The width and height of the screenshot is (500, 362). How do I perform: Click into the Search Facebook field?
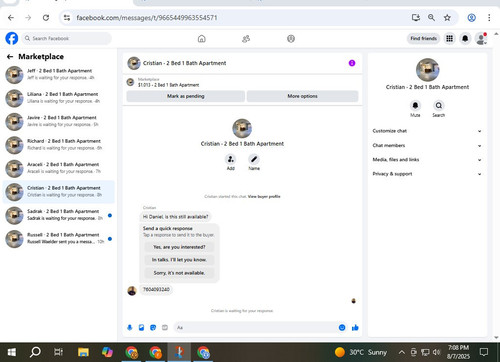[67, 39]
